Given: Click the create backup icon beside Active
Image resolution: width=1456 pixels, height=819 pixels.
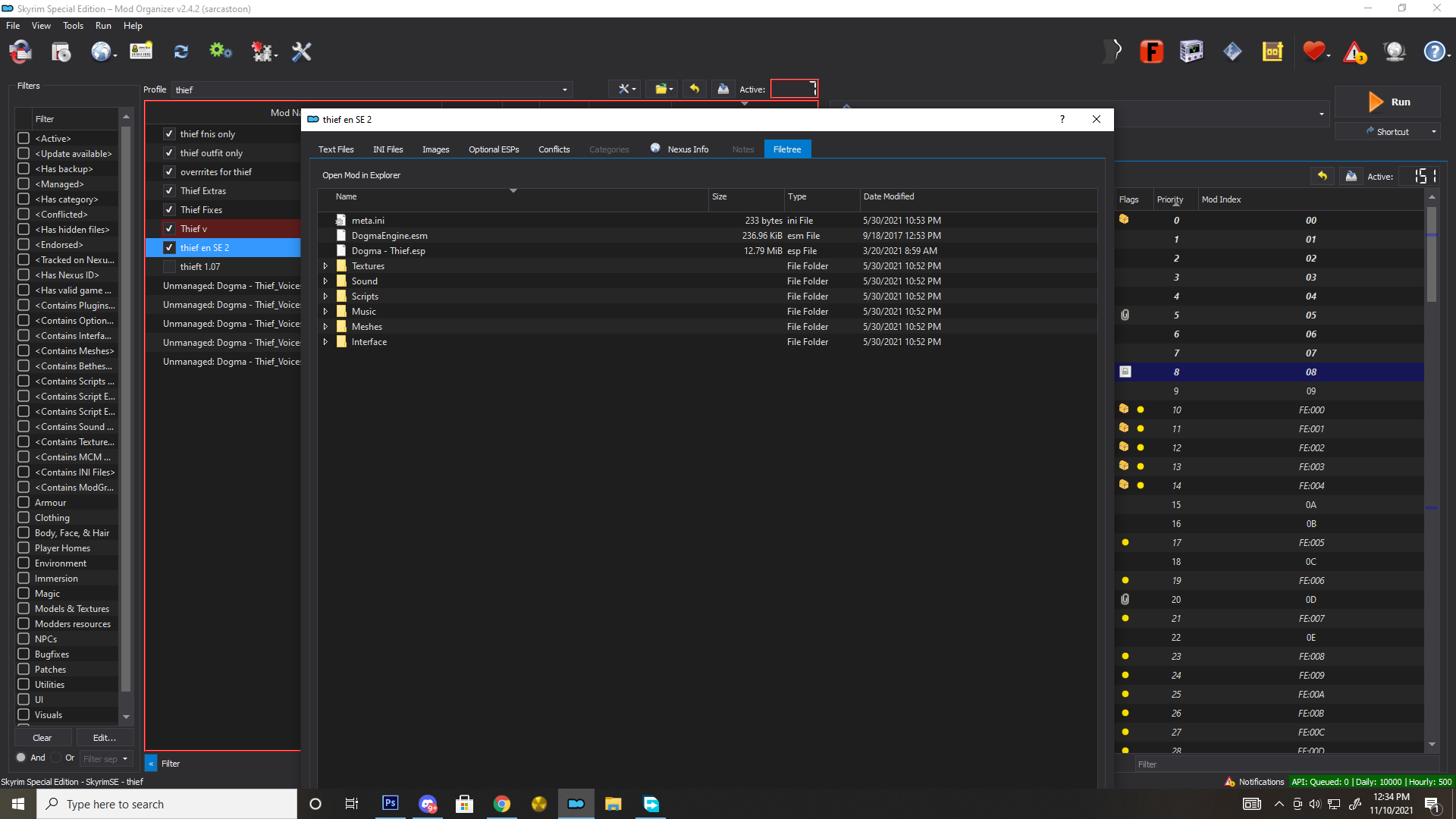Looking at the screenshot, I should [x=723, y=89].
